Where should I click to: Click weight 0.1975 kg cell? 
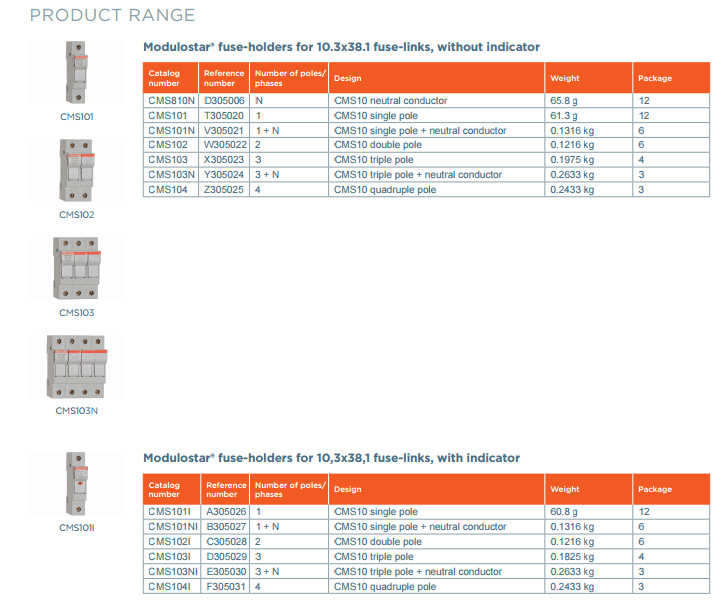coord(588,160)
